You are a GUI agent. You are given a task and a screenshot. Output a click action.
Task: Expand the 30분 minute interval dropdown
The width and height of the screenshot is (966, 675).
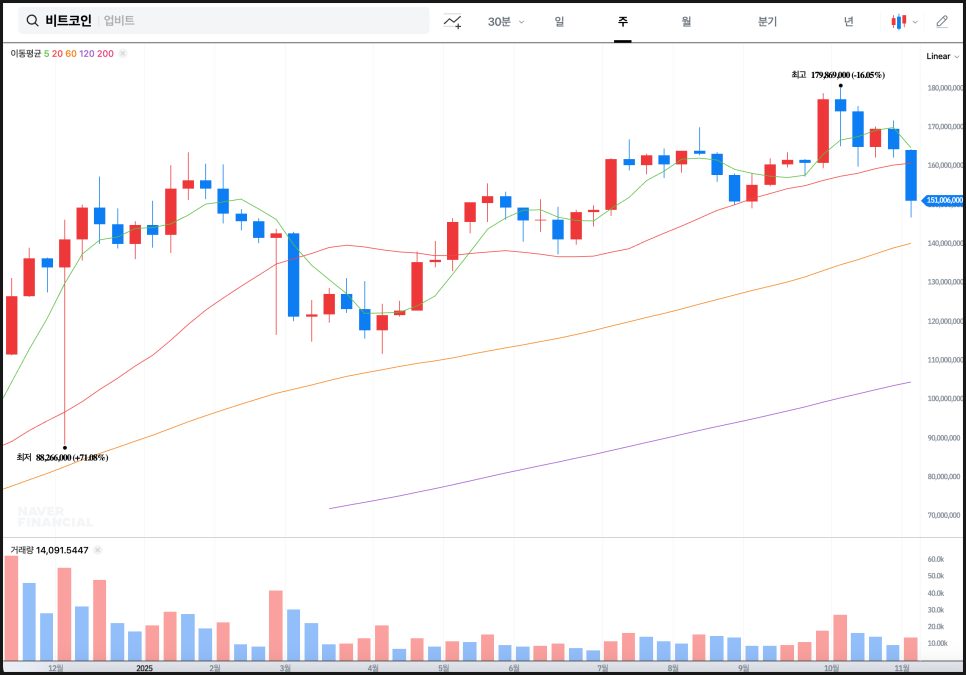[x=505, y=21]
